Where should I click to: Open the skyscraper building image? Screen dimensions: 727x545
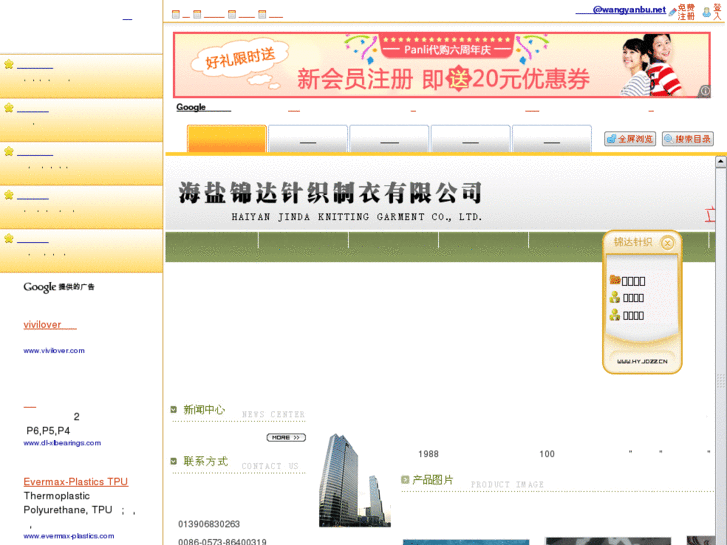point(355,480)
